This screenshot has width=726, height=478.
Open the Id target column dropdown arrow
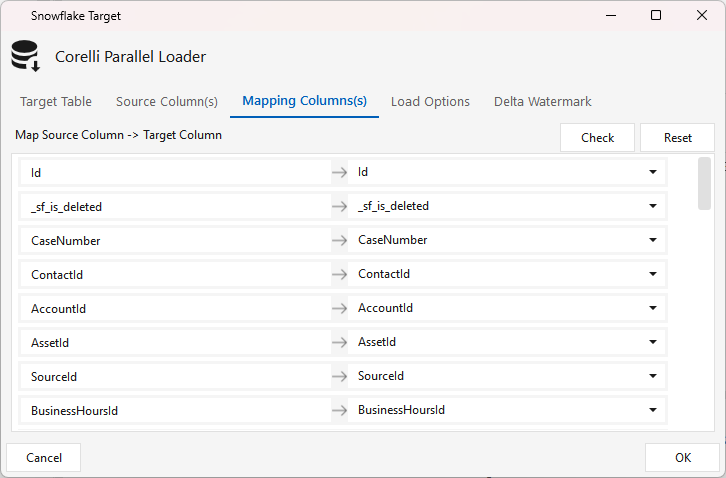pyautogui.click(x=653, y=172)
